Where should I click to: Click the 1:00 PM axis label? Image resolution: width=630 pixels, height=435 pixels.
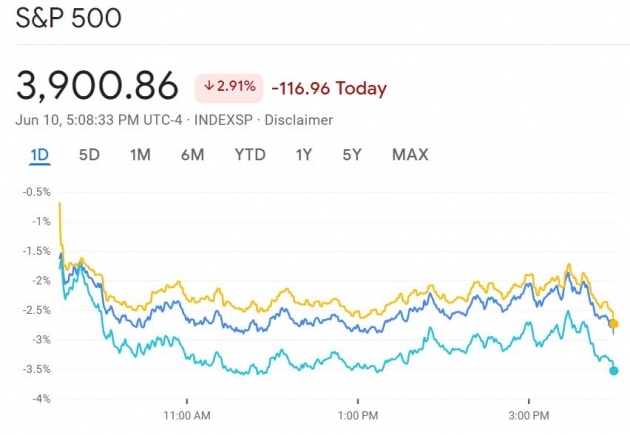[x=357, y=414]
